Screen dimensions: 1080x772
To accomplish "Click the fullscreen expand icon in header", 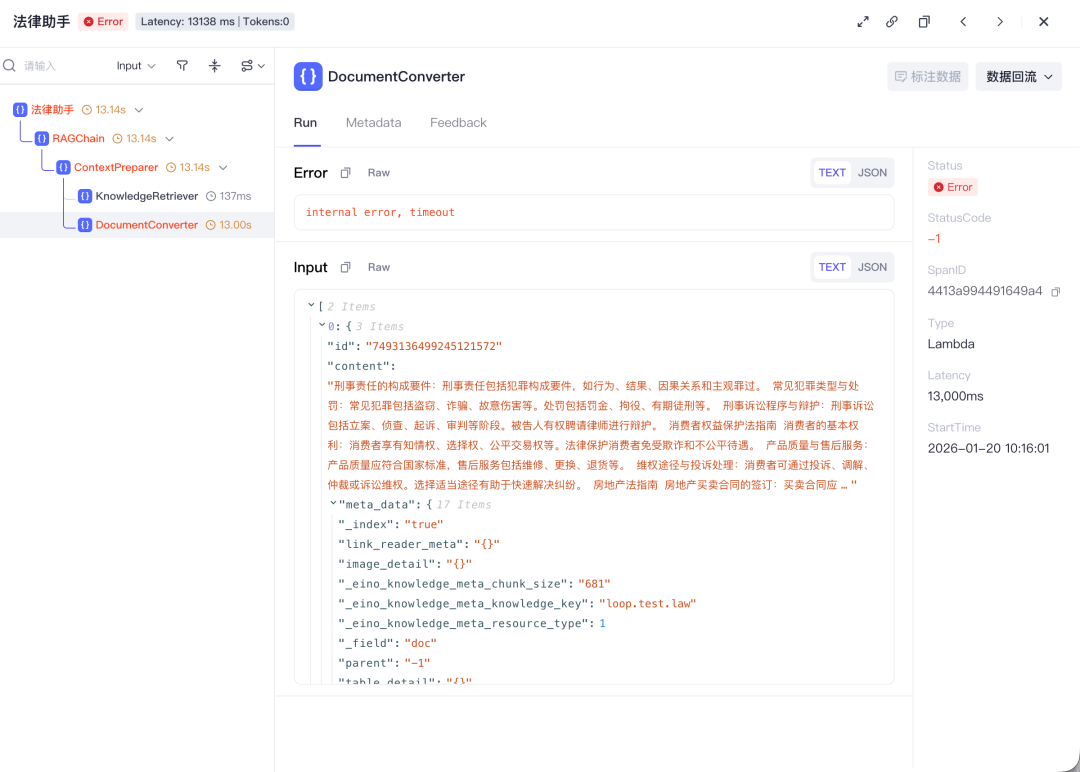I will click(863, 22).
